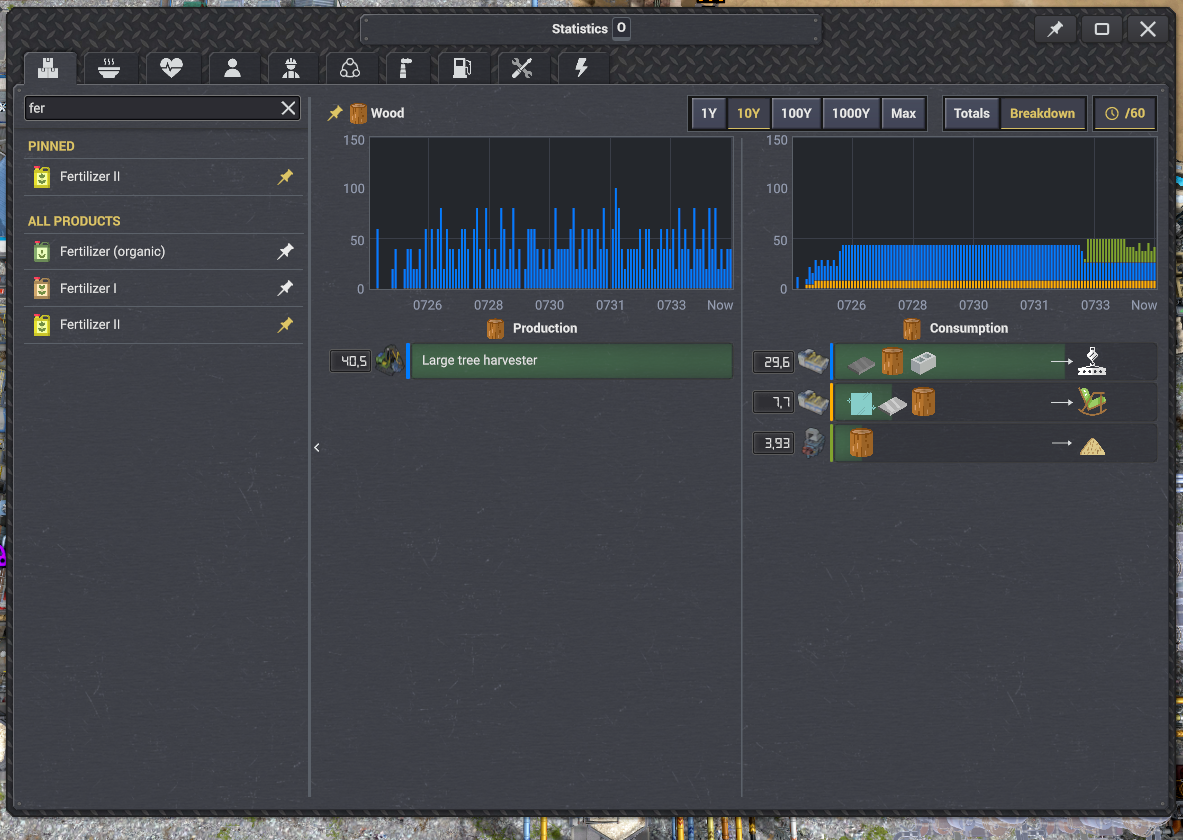This screenshot has width=1183, height=840.
Task: Select the tools wrench maintenance tab
Action: [x=521, y=69]
